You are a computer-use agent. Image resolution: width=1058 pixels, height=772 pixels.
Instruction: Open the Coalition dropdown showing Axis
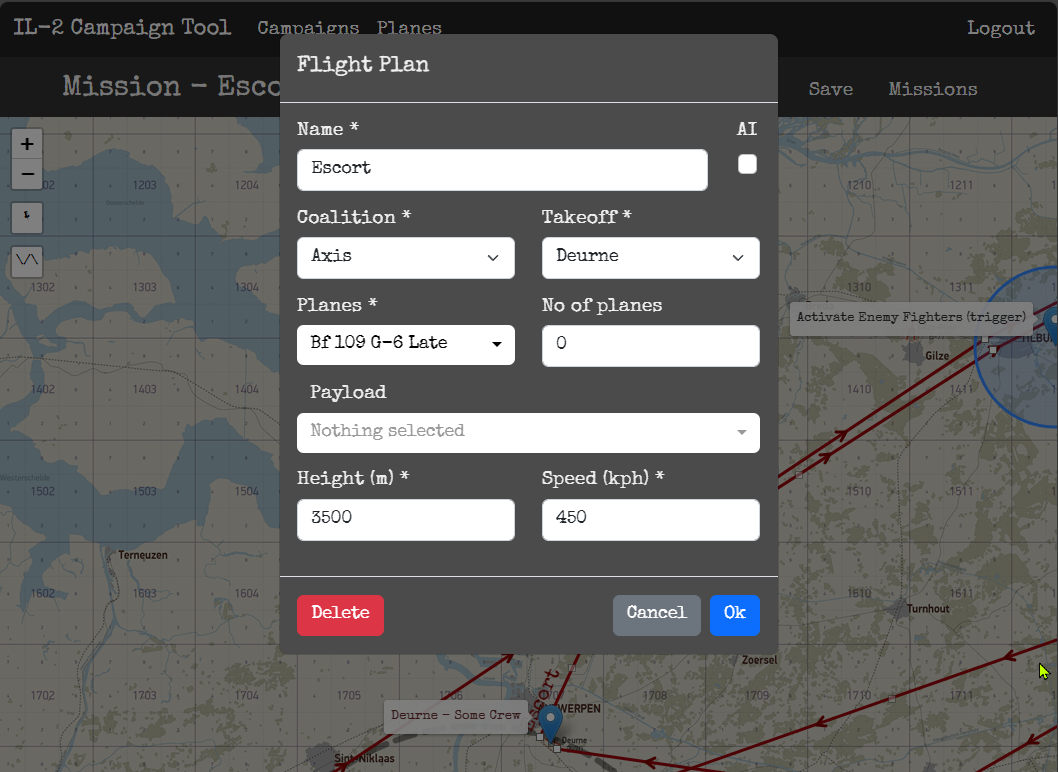pyautogui.click(x=405, y=257)
